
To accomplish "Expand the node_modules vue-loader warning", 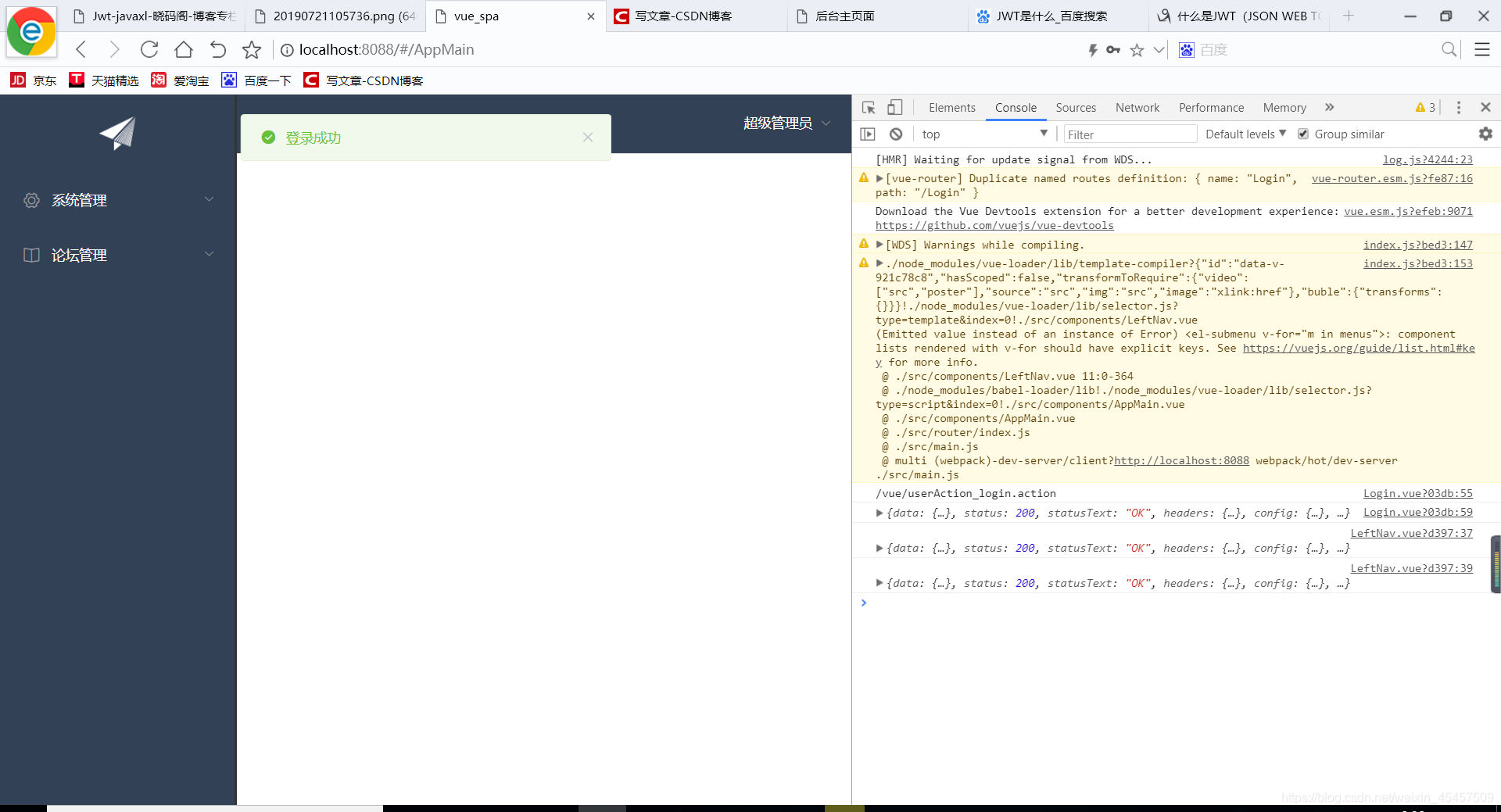I will [x=879, y=264].
